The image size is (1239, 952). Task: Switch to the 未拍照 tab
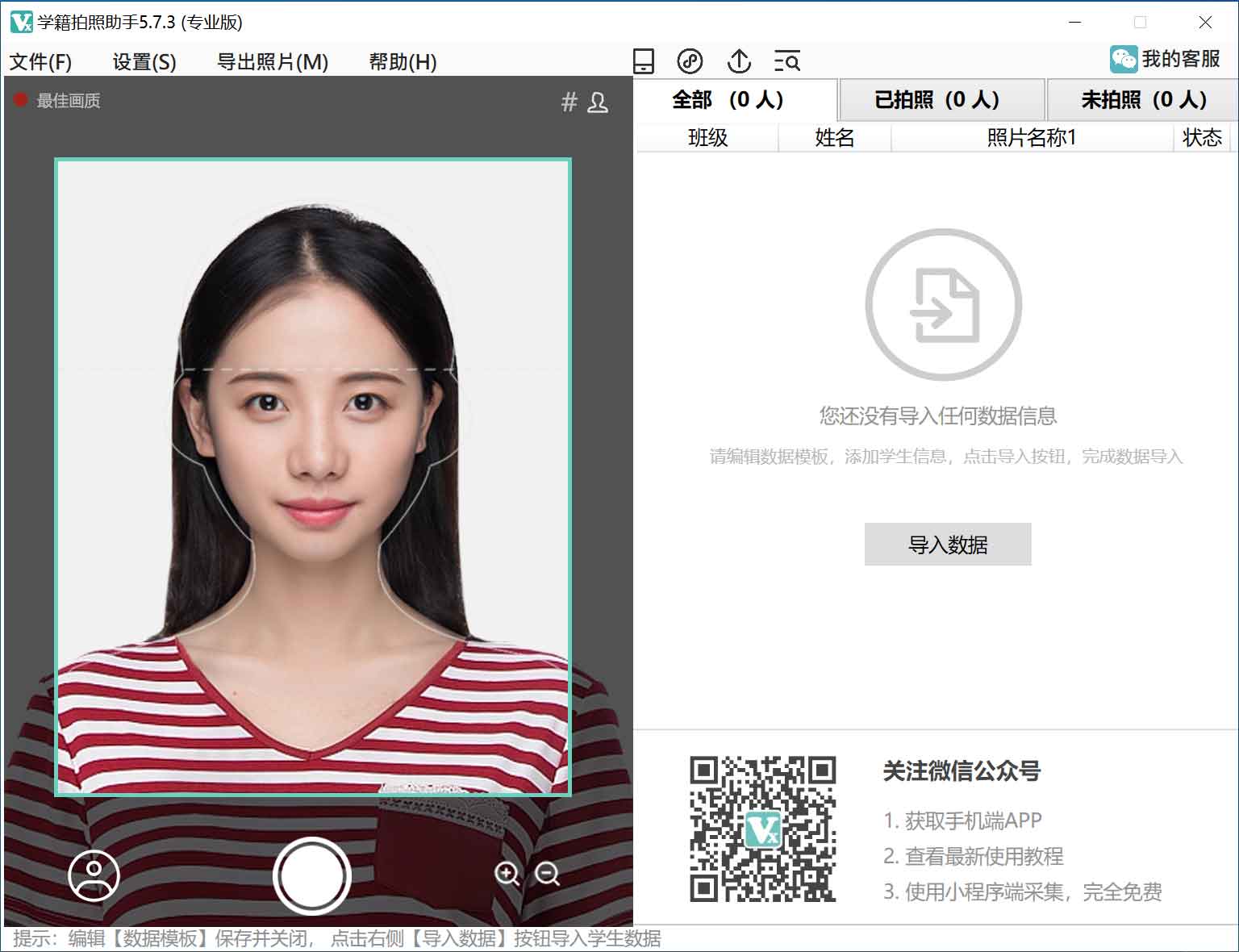coord(1140,99)
